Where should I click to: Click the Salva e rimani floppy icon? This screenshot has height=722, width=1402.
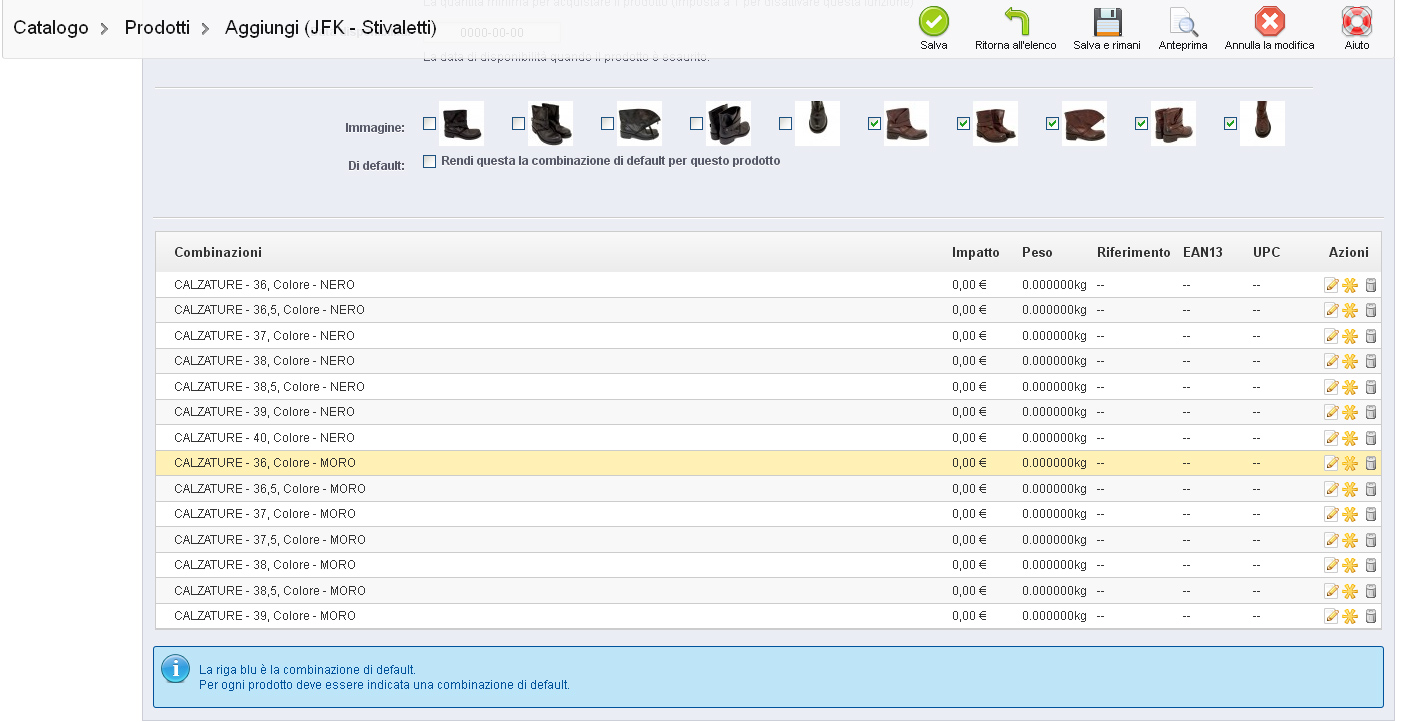point(1107,22)
